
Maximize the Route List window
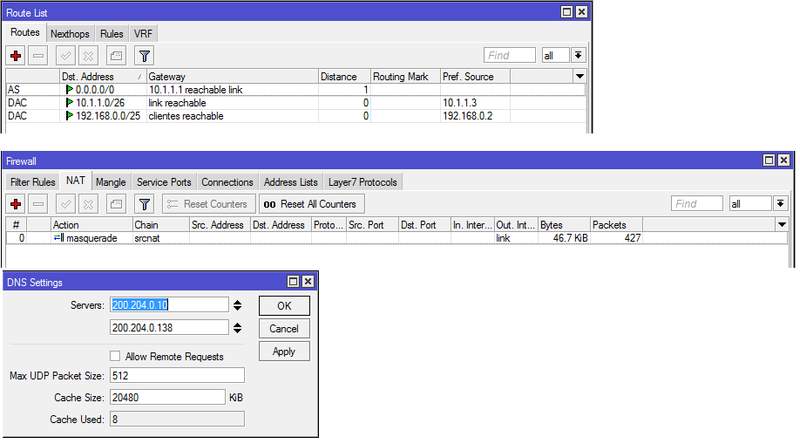coord(566,12)
